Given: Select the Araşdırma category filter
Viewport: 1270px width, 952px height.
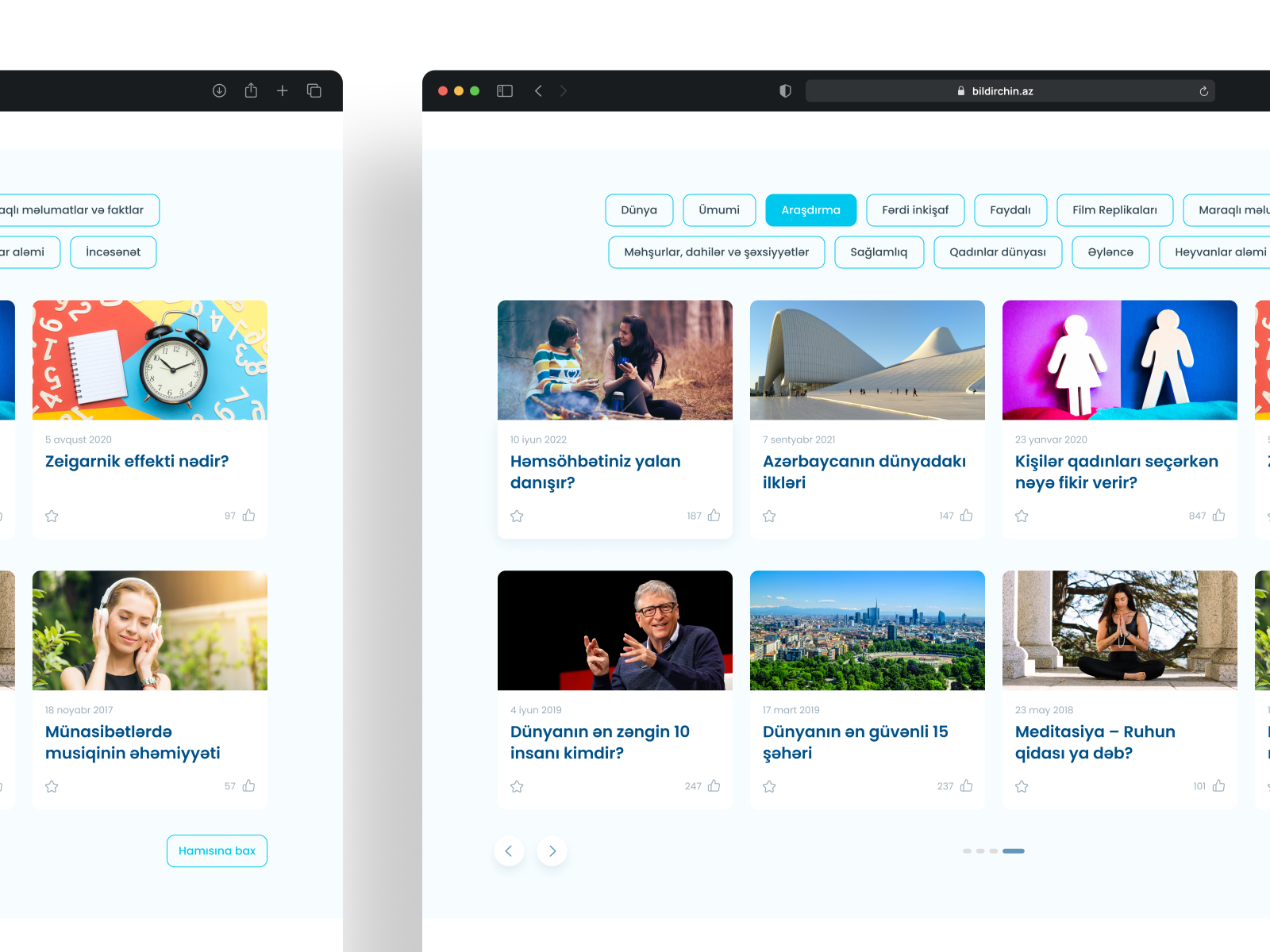Looking at the screenshot, I should coord(810,209).
